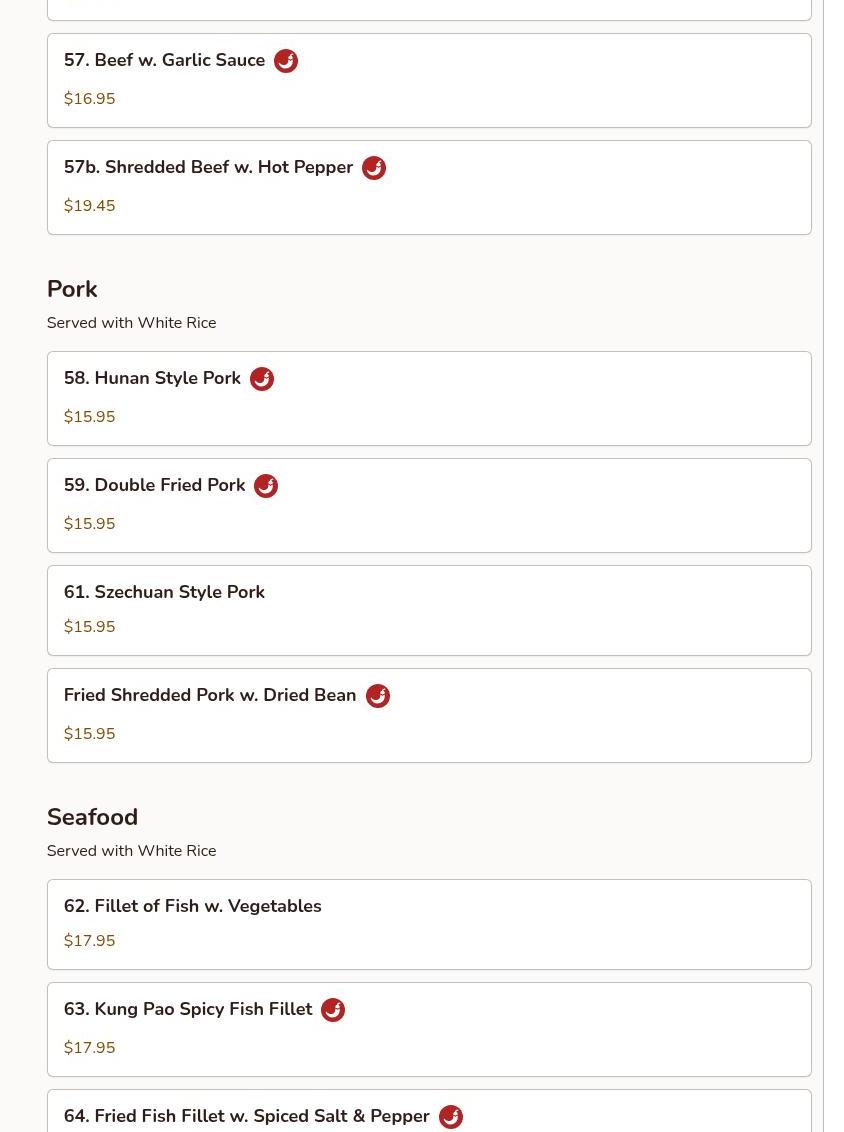
Task: Click spicy icon beside Fried Fish Fillet w. Spiced Salt
Action: [451, 1117]
